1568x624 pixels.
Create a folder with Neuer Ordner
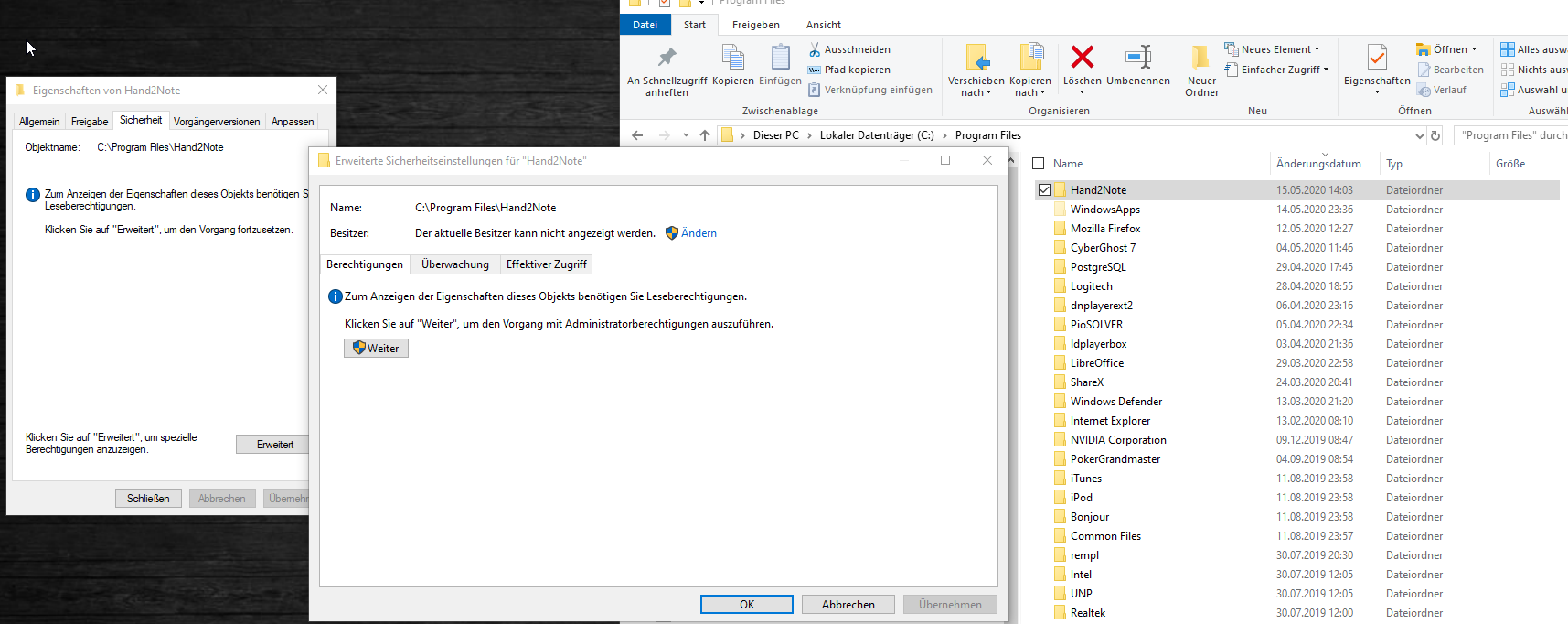point(1202,71)
